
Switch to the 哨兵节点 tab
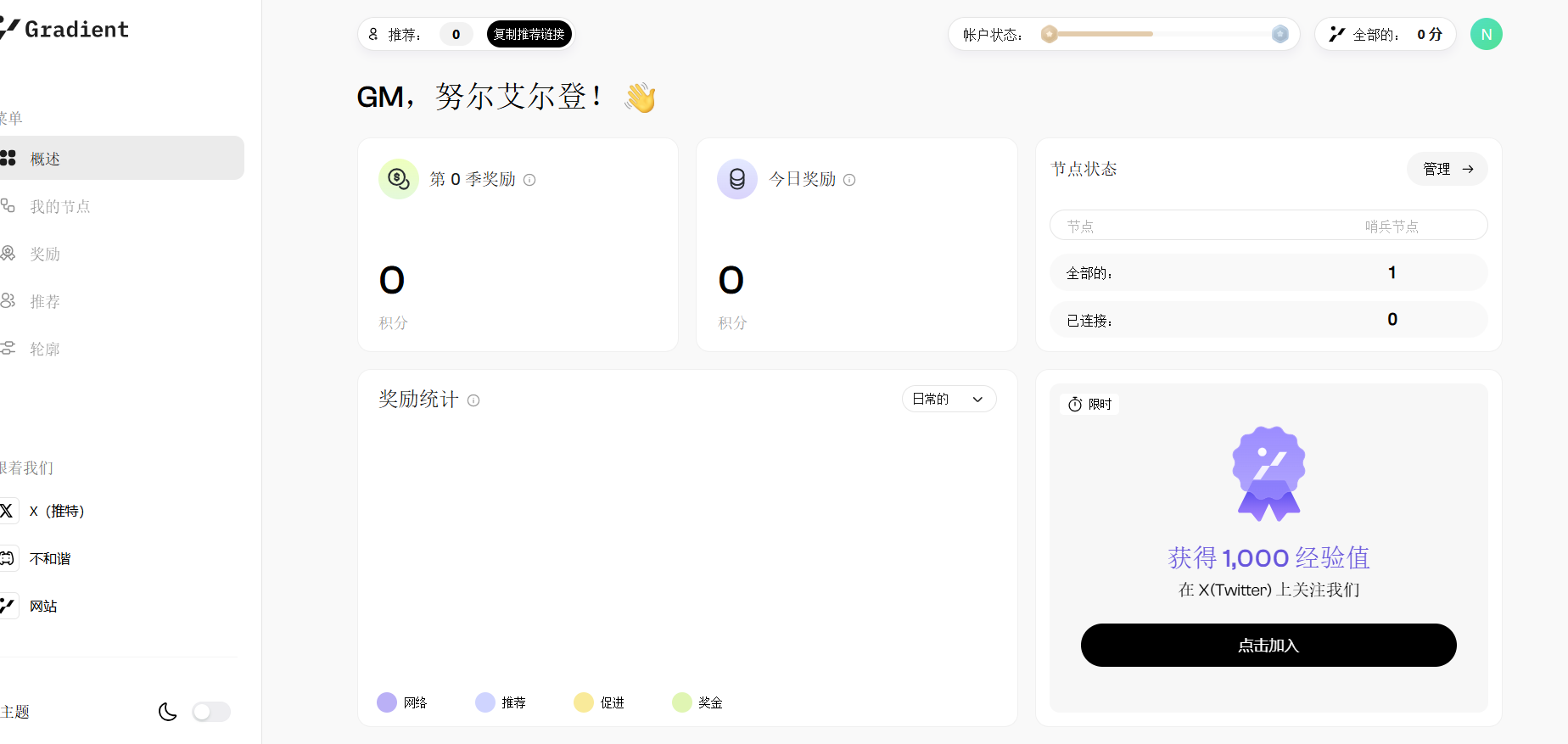coord(1391,227)
